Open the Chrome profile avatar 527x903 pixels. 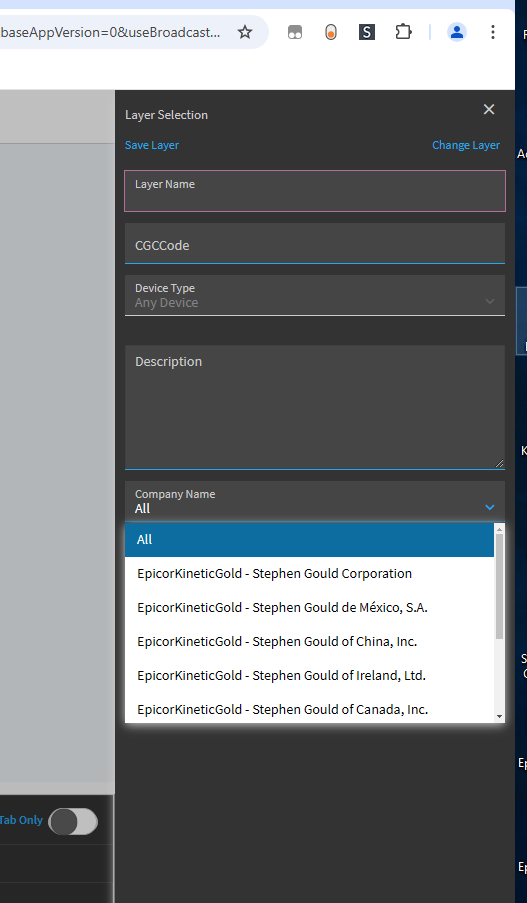pyautogui.click(x=457, y=32)
